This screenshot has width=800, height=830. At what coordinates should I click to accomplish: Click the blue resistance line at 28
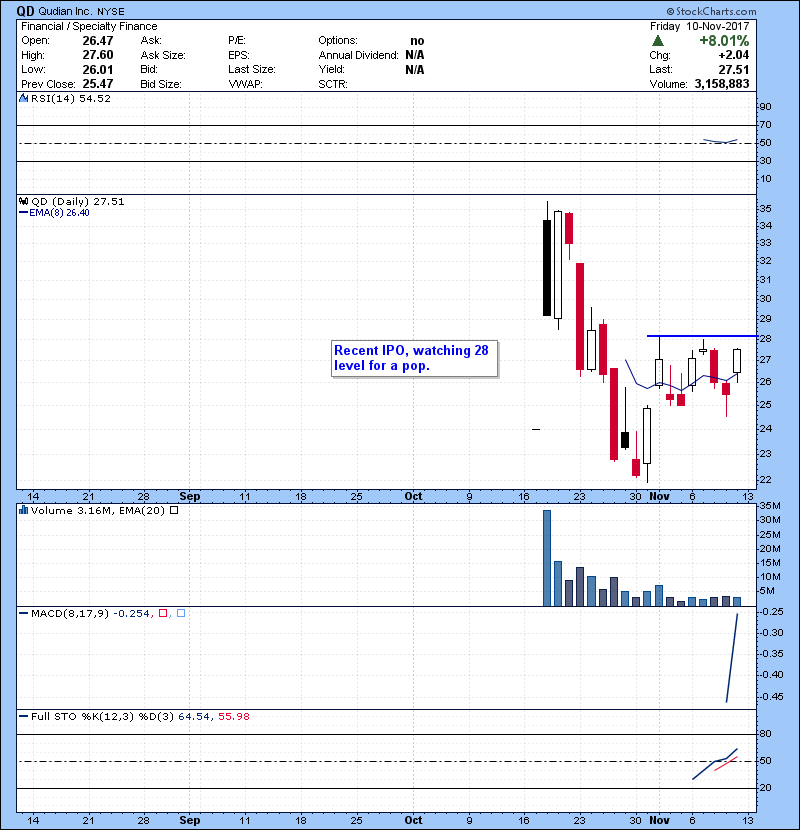coord(702,336)
